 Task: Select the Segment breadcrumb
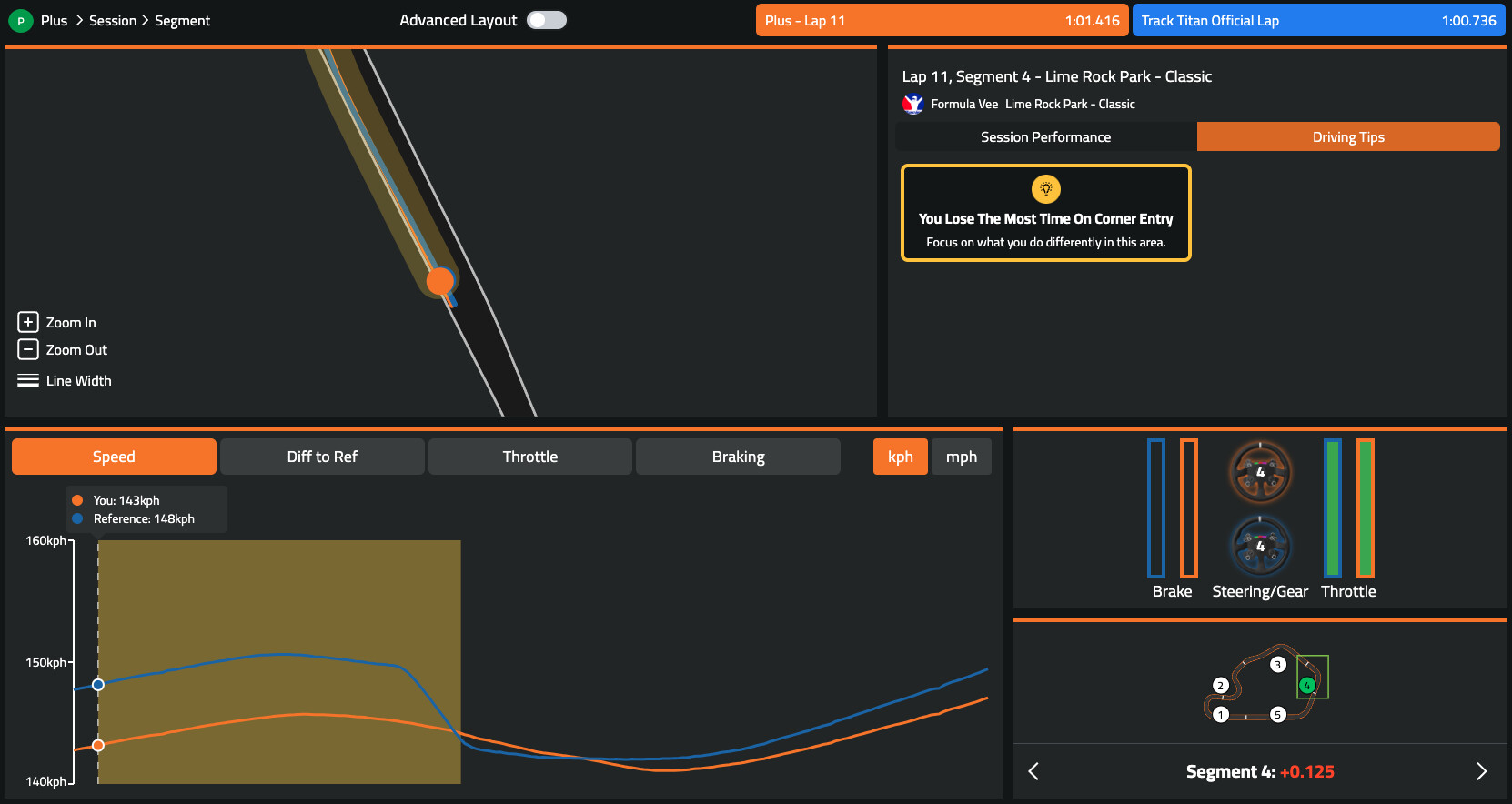point(182,20)
